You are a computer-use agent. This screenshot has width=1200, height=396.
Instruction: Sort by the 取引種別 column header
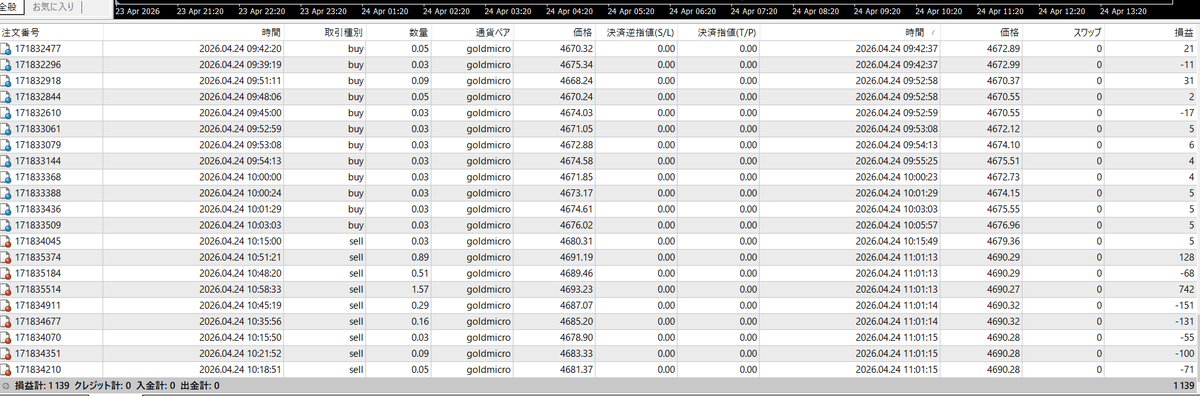(343, 33)
